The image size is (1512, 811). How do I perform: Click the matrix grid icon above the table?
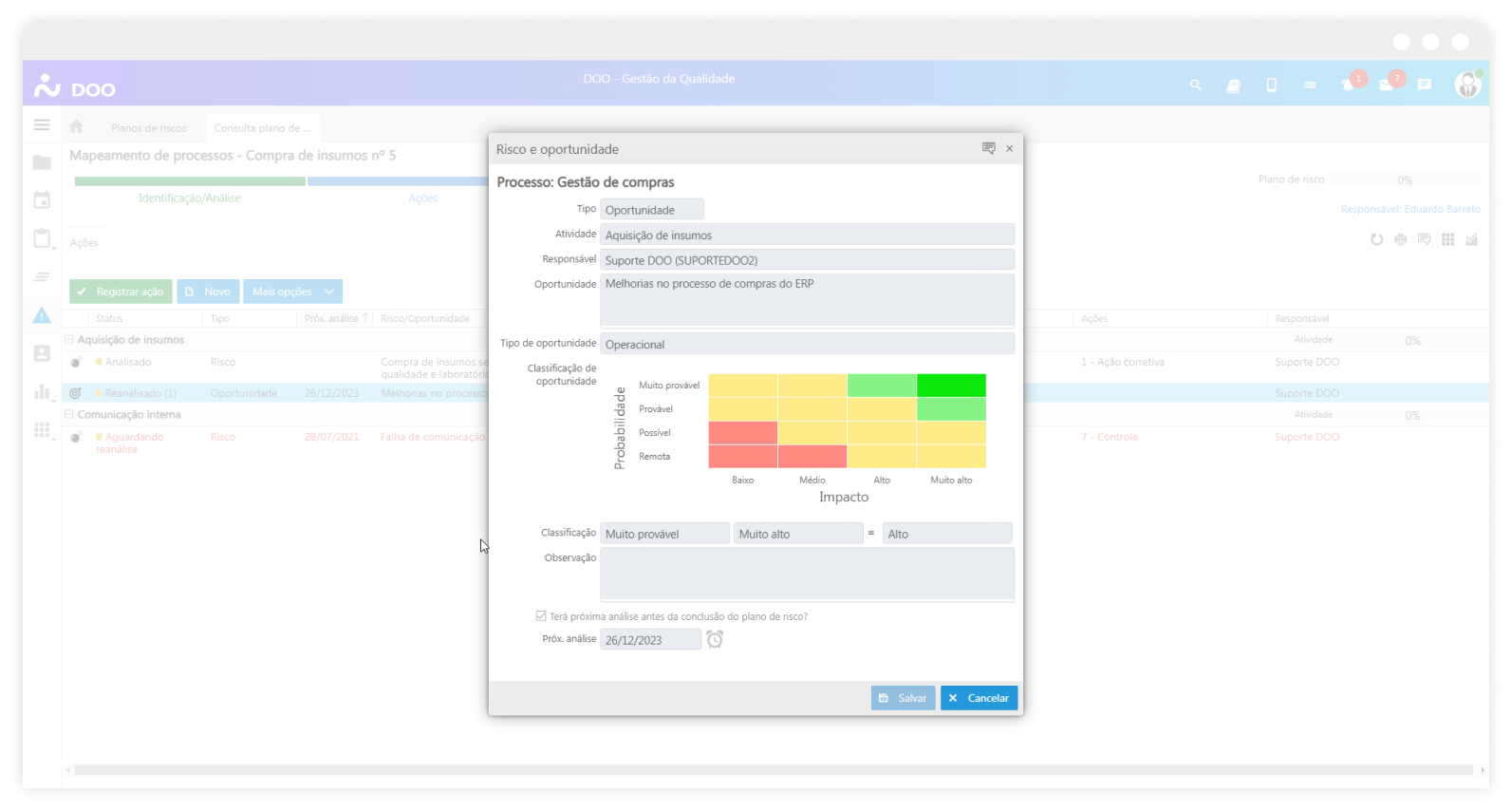point(1447,239)
